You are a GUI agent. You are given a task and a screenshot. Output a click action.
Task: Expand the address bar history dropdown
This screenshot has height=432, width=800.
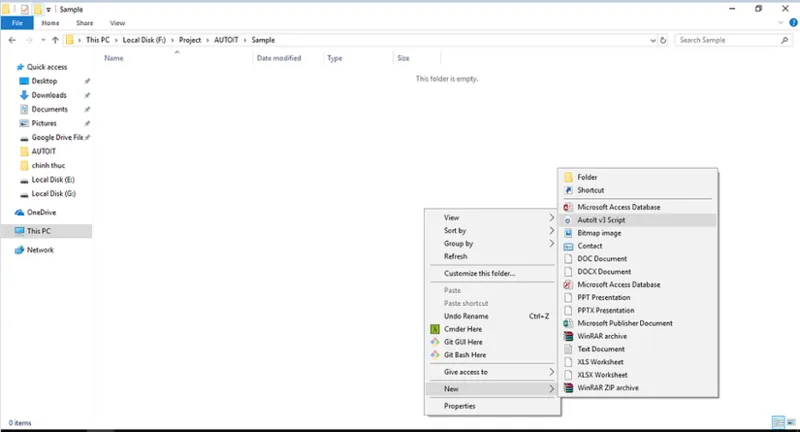(653, 40)
